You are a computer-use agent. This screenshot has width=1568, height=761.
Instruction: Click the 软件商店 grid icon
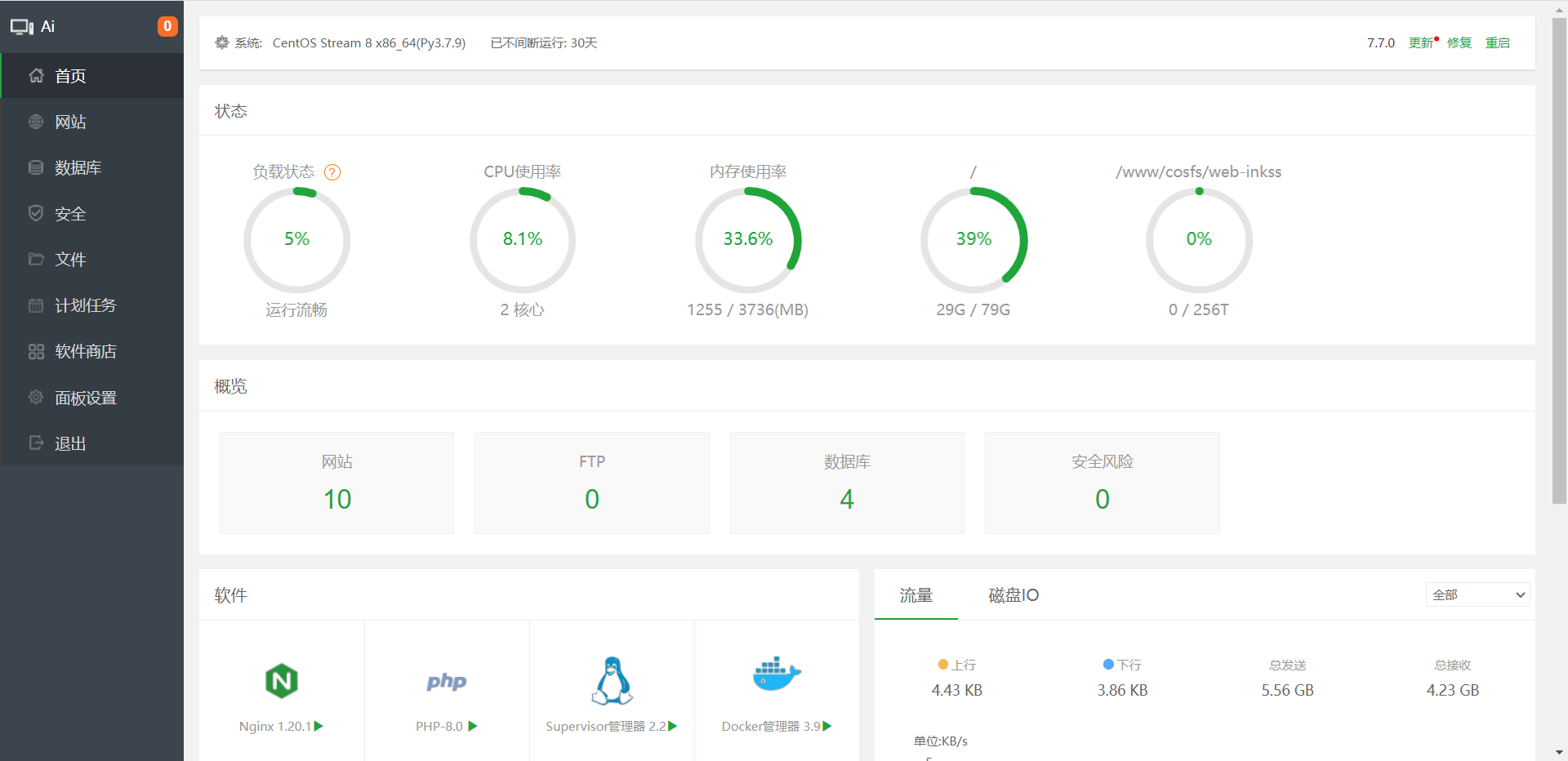click(36, 351)
